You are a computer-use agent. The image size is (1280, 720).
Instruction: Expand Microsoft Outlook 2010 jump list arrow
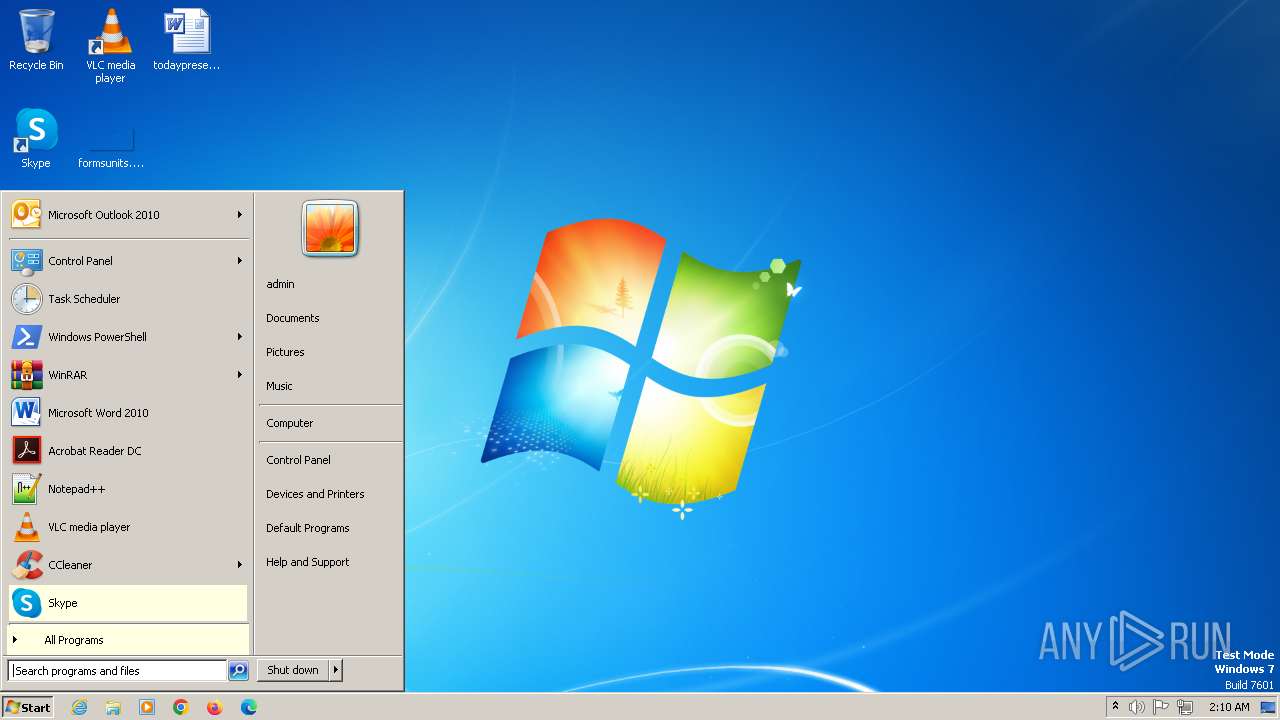[x=240, y=215]
